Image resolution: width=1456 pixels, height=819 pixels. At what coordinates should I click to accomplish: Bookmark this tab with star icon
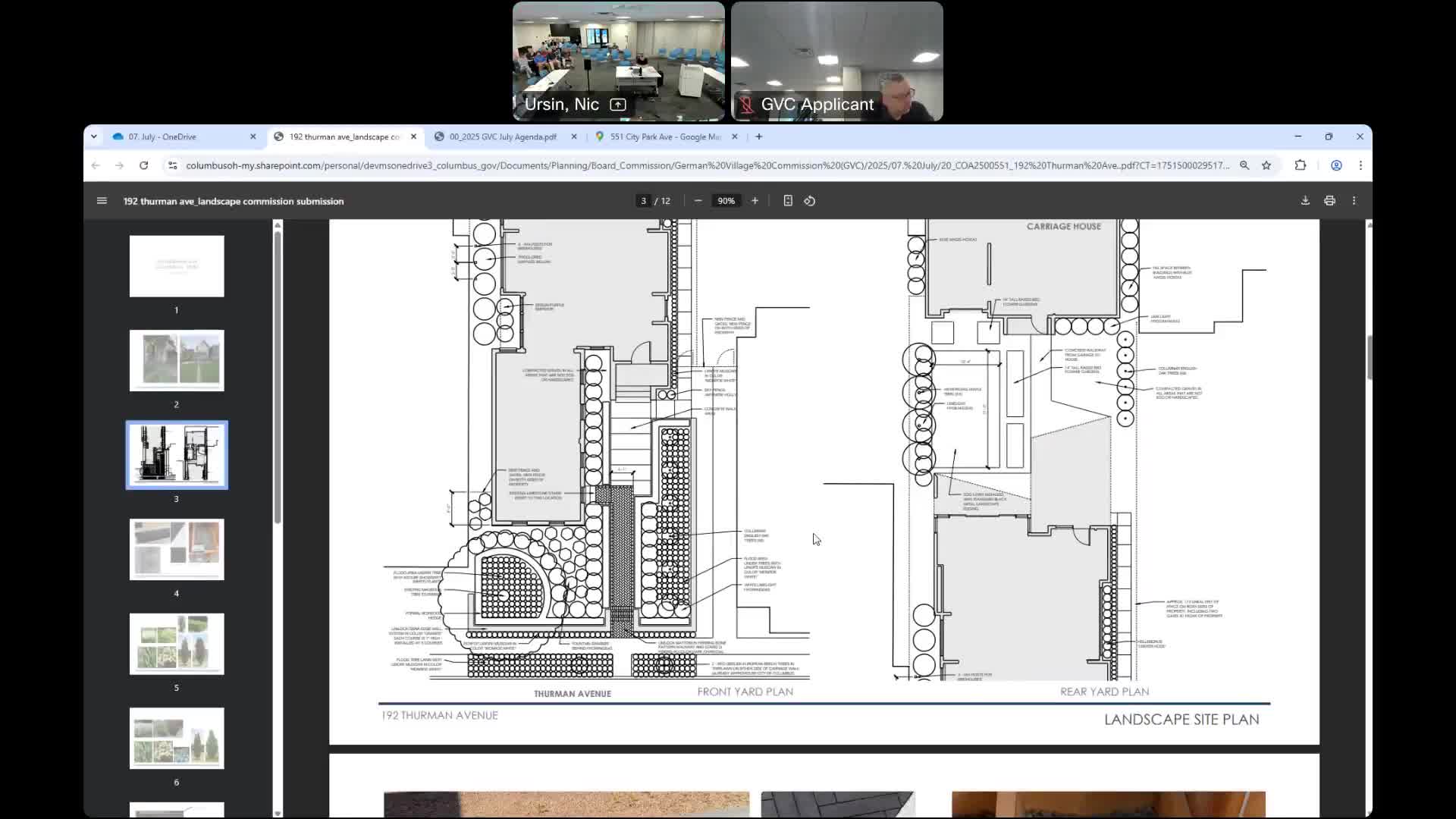point(1266,165)
